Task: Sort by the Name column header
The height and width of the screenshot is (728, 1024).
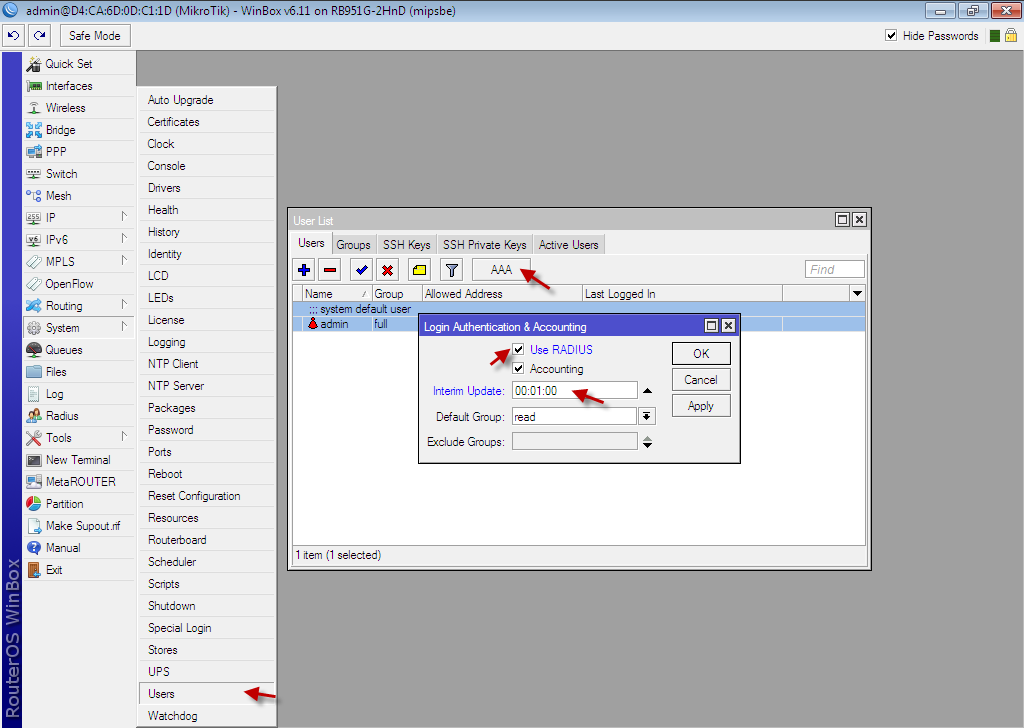Action: coord(336,294)
